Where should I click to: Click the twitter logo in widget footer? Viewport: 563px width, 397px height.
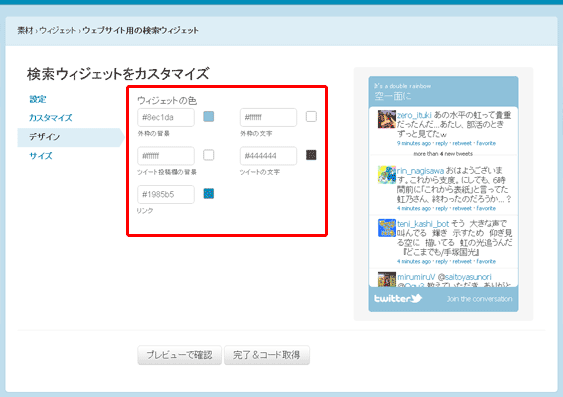398,298
